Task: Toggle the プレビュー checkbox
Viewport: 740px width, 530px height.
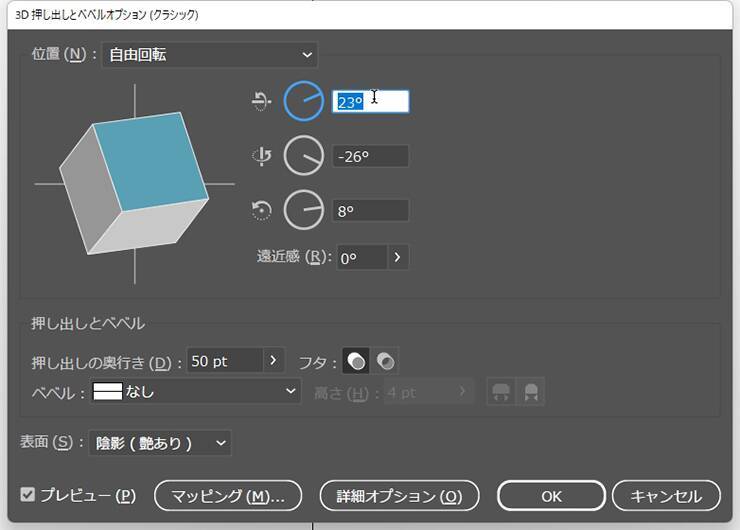Action: (x=28, y=495)
